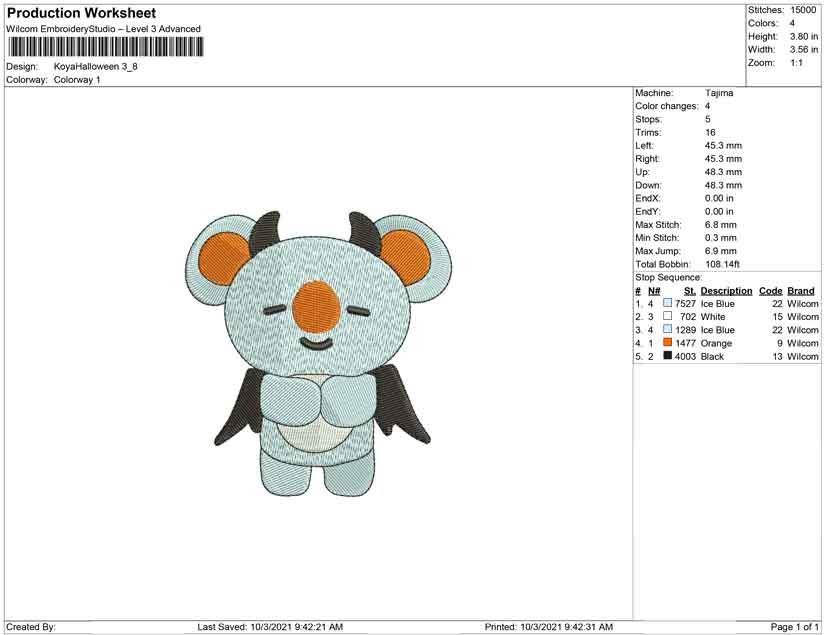825x635 pixels.
Task: Click the barcode under the software name
Action: pos(105,47)
